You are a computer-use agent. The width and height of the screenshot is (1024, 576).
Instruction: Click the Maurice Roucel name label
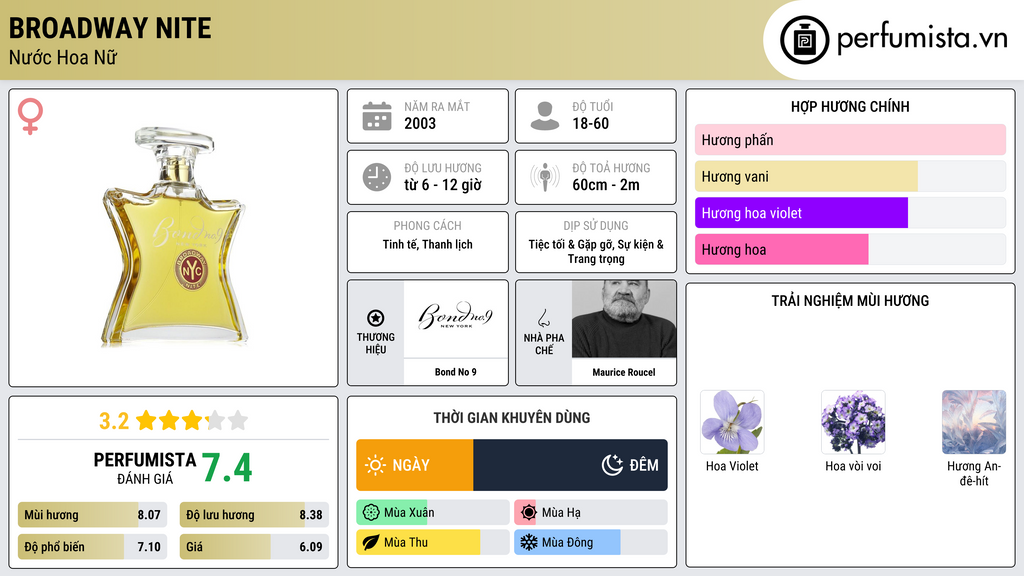point(624,372)
